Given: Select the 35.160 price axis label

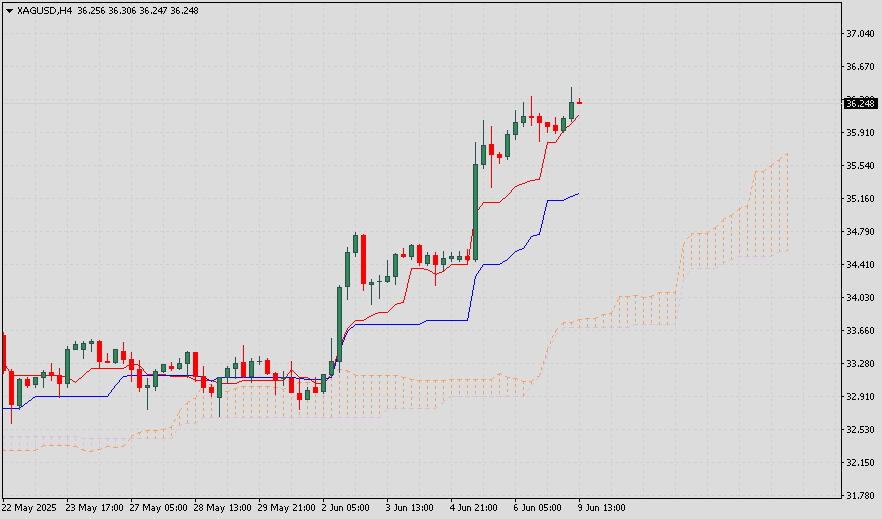Looking at the screenshot, I should click(861, 199).
